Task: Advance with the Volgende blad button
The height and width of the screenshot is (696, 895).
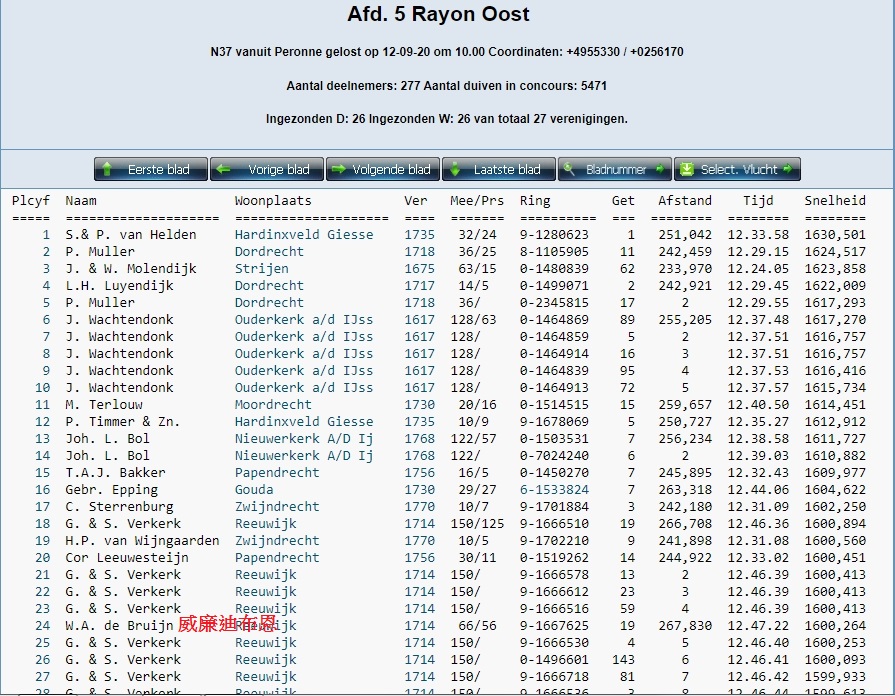Action: coord(382,169)
